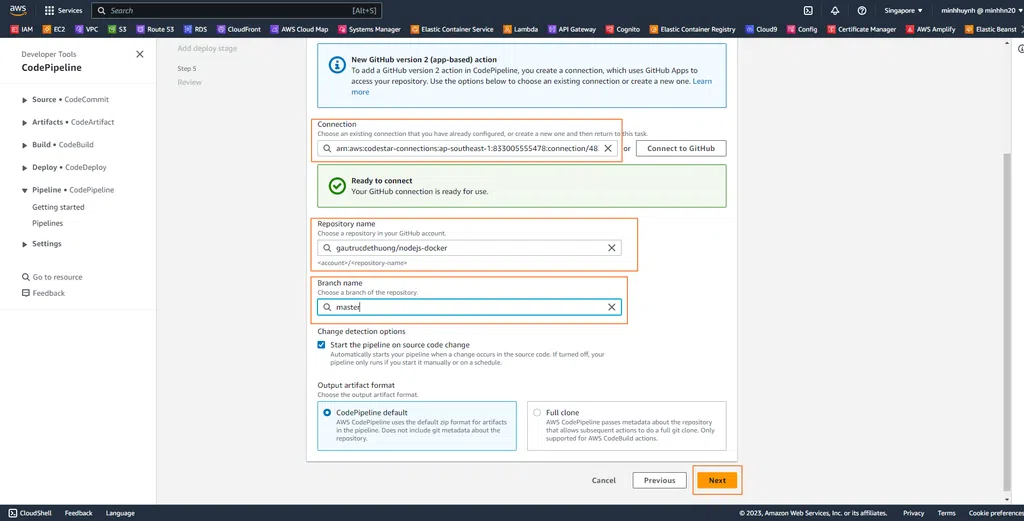Image resolution: width=1024 pixels, height=521 pixels.
Task: Click the Previous button
Action: pos(660,481)
